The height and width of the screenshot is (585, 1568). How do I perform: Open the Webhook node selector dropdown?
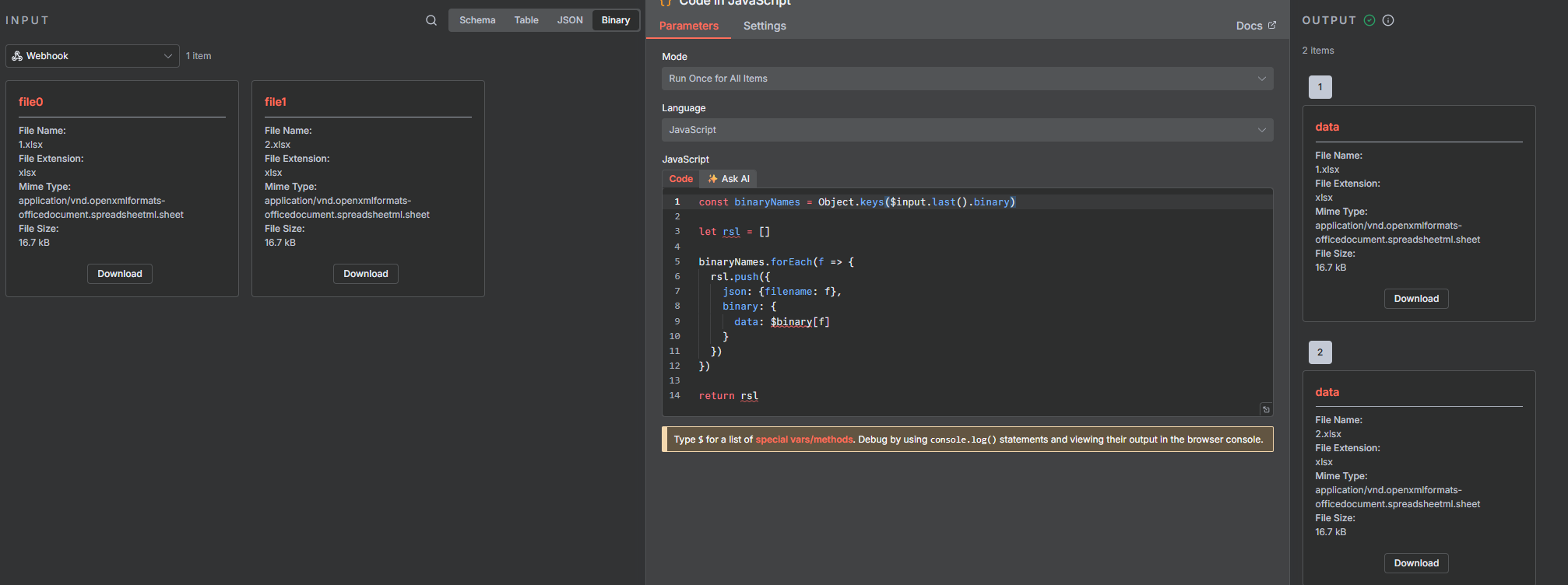(x=93, y=56)
